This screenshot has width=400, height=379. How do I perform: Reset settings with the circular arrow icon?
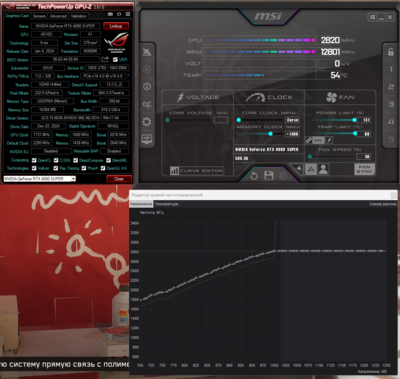point(254,176)
